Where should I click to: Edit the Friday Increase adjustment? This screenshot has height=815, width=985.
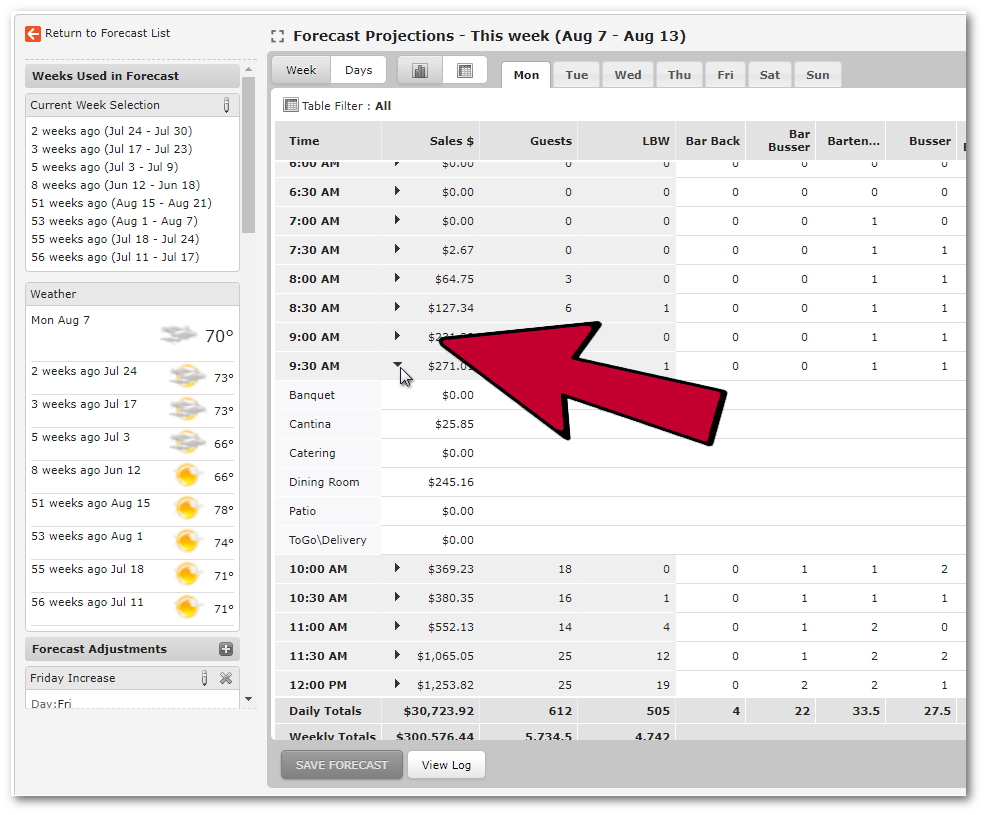pyautogui.click(x=204, y=678)
